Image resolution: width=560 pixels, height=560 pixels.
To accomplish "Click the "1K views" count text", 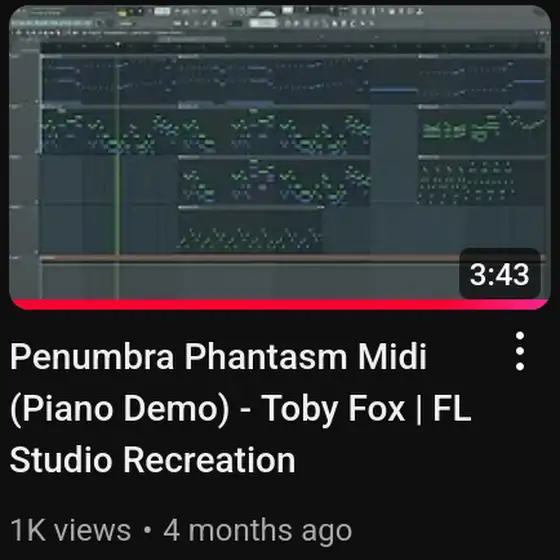I will point(70,530).
